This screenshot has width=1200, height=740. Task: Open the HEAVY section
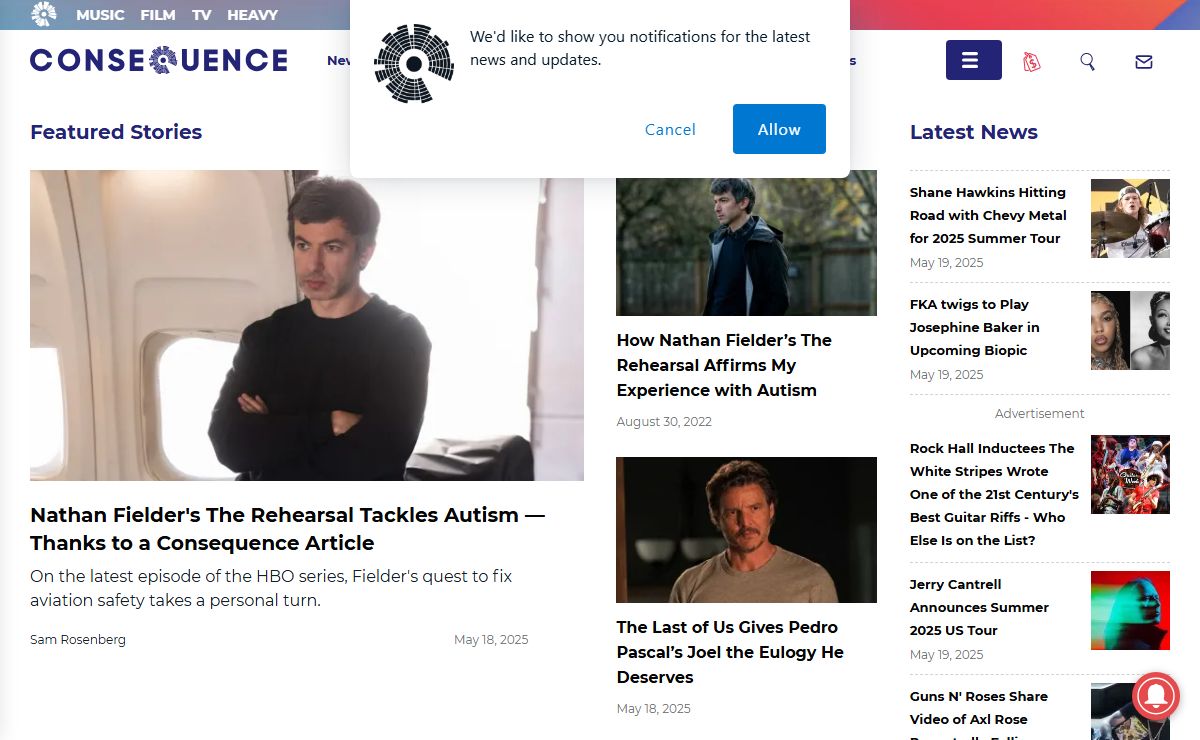[x=253, y=15]
